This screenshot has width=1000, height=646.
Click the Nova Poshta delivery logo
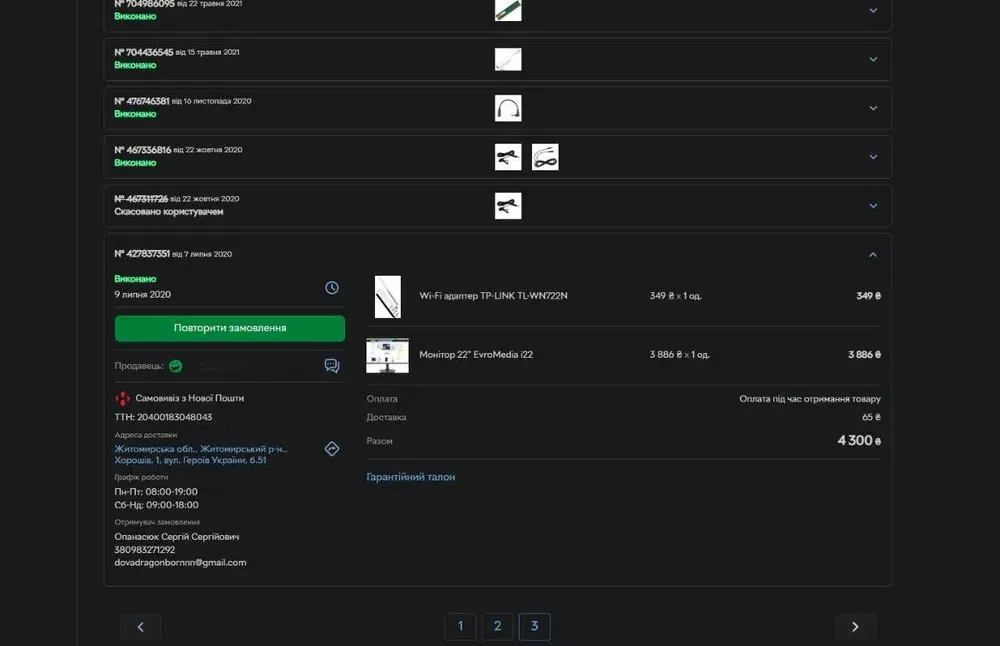(x=123, y=398)
